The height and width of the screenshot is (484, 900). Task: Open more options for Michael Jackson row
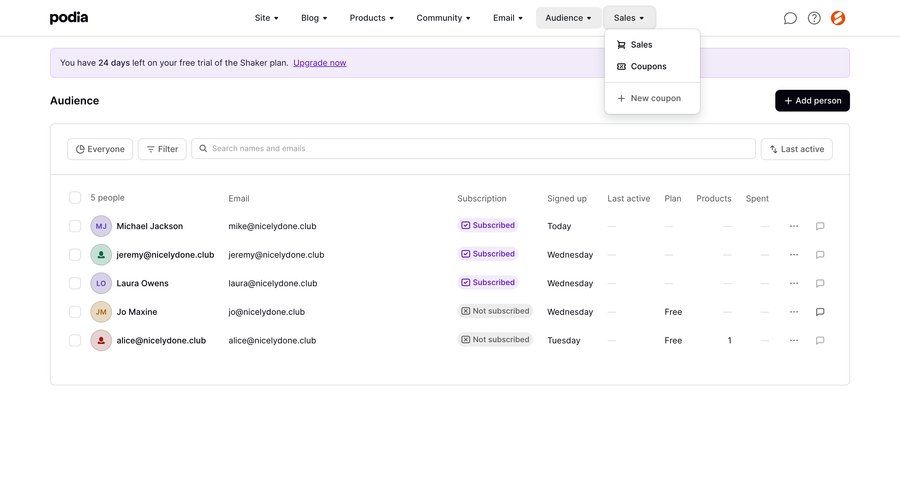794,226
